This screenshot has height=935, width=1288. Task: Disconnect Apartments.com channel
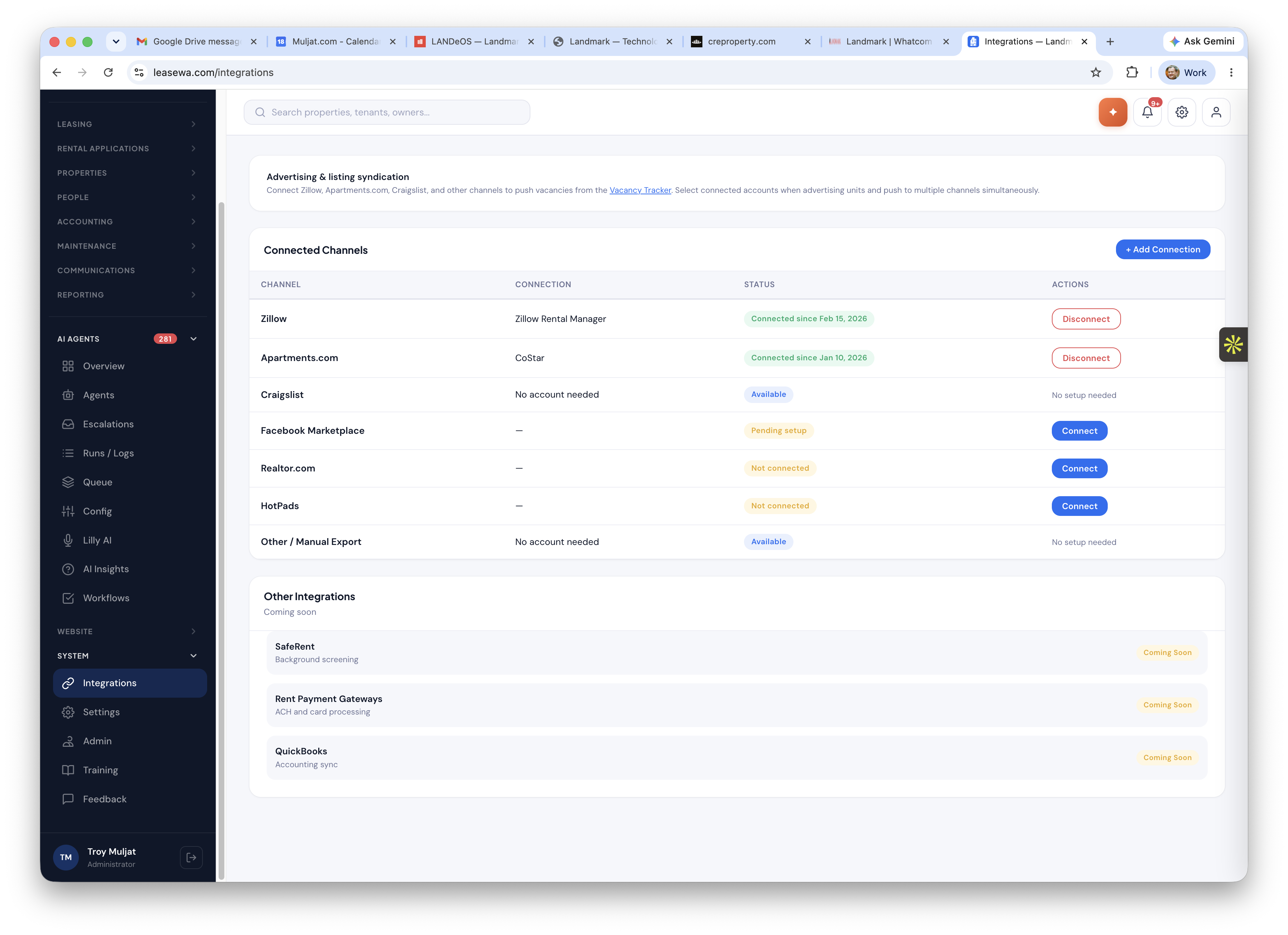click(x=1086, y=358)
